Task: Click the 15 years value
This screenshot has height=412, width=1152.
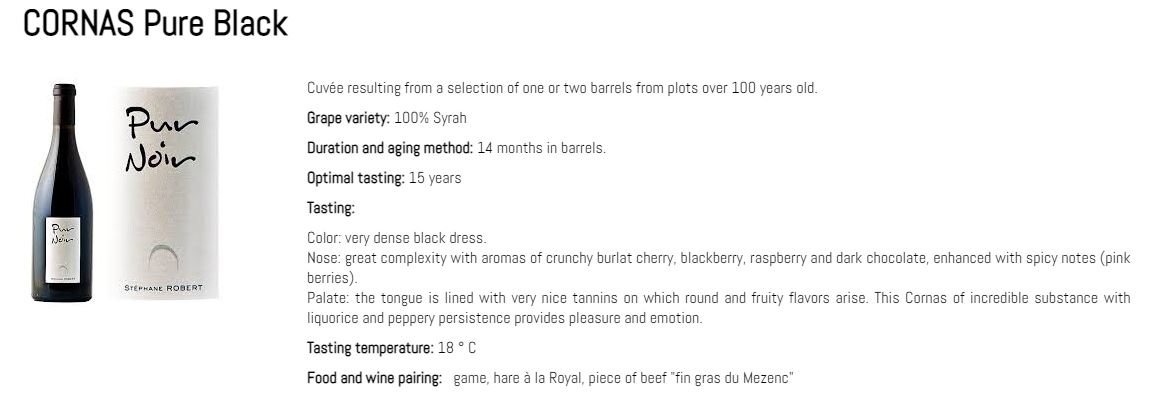Action: (435, 178)
